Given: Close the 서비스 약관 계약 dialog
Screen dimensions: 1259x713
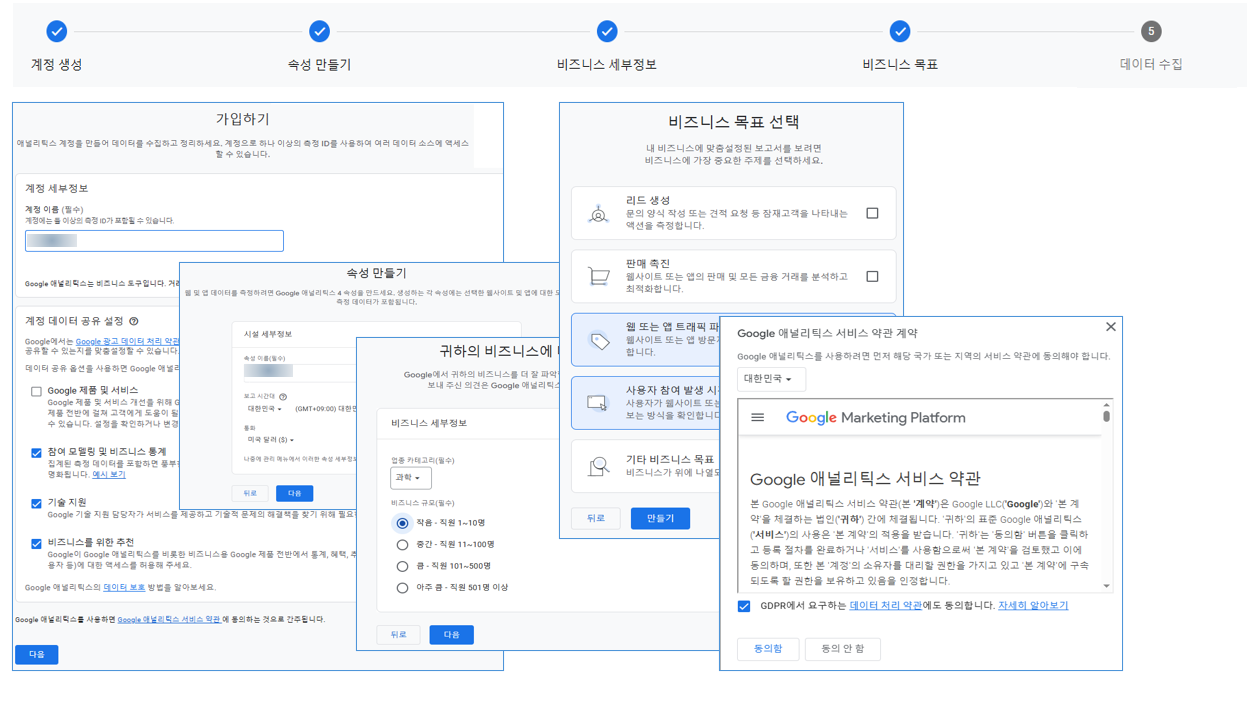Looking at the screenshot, I should click(x=1110, y=327).
